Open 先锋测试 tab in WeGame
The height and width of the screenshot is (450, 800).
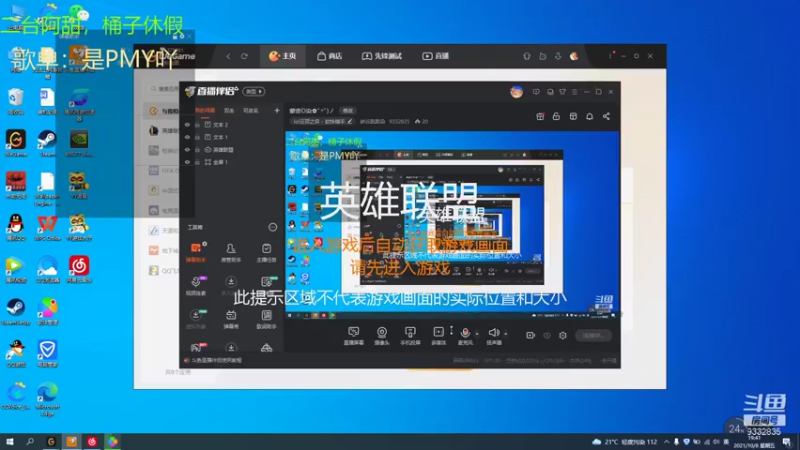382,56
